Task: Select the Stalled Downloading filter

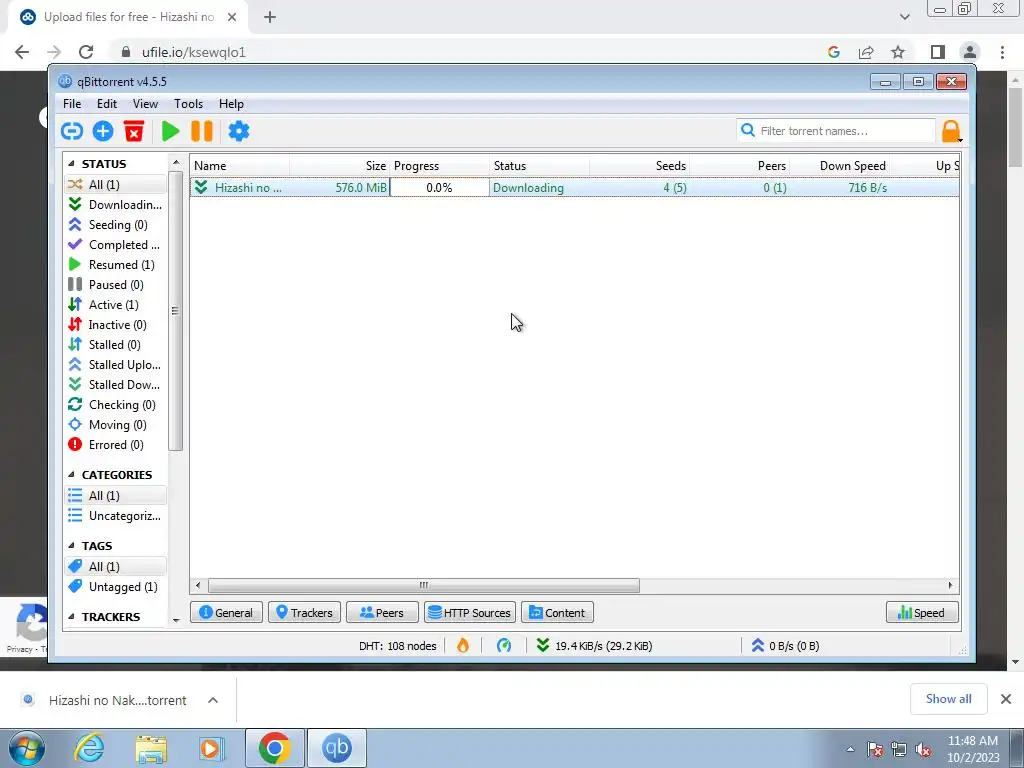Action: point(116,385)
